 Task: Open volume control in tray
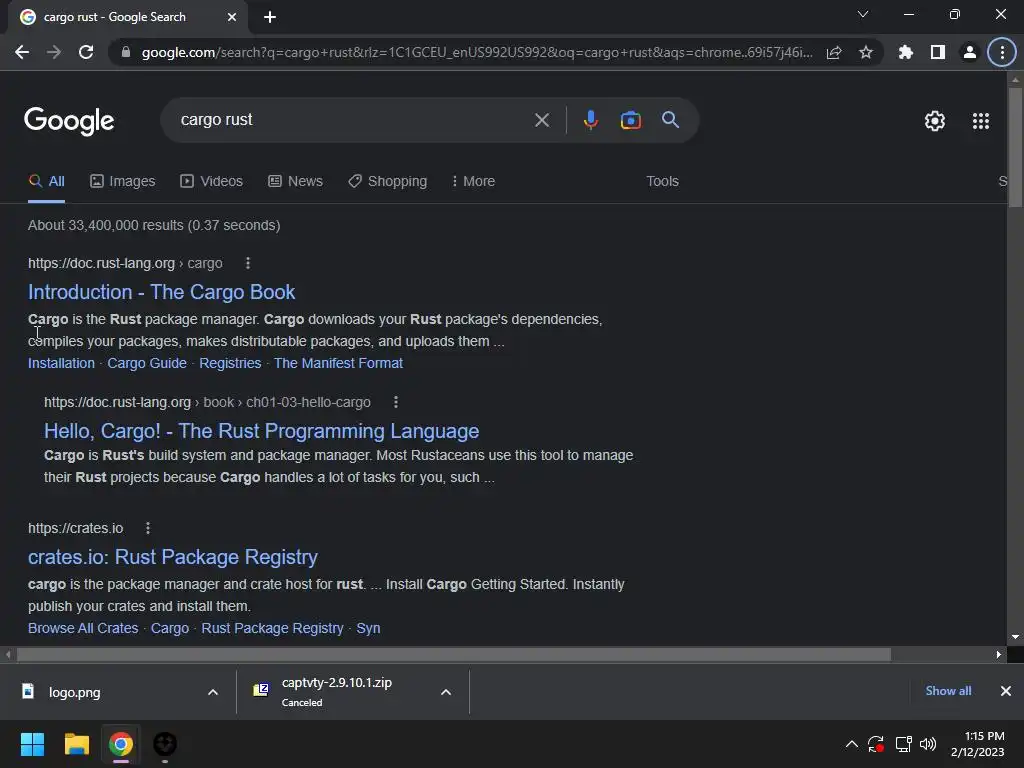927,744
